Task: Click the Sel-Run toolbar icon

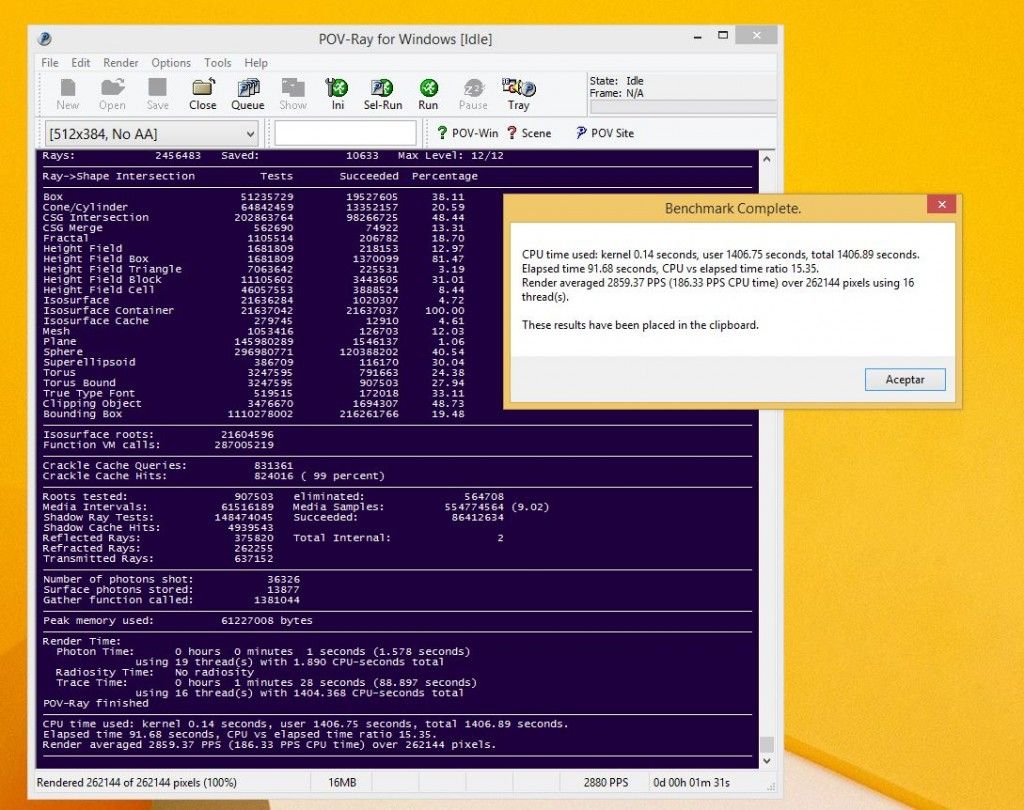Action: (x=383, y=94)
